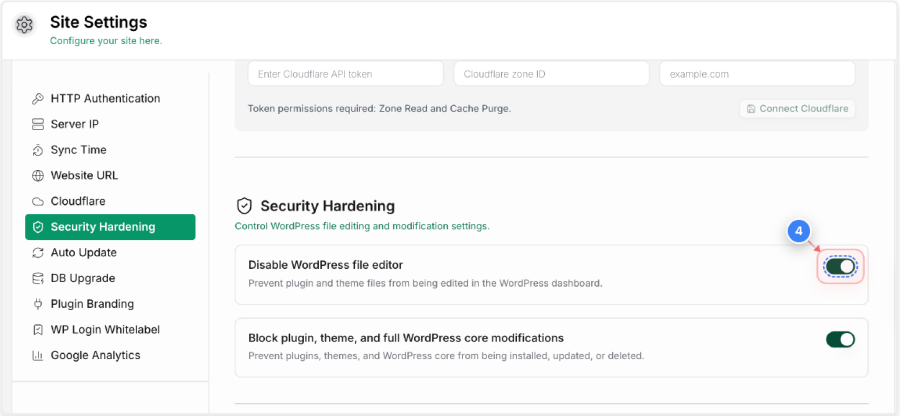Click the Google Analytics chart icon

pyautogui.click(x=38, y=355)
